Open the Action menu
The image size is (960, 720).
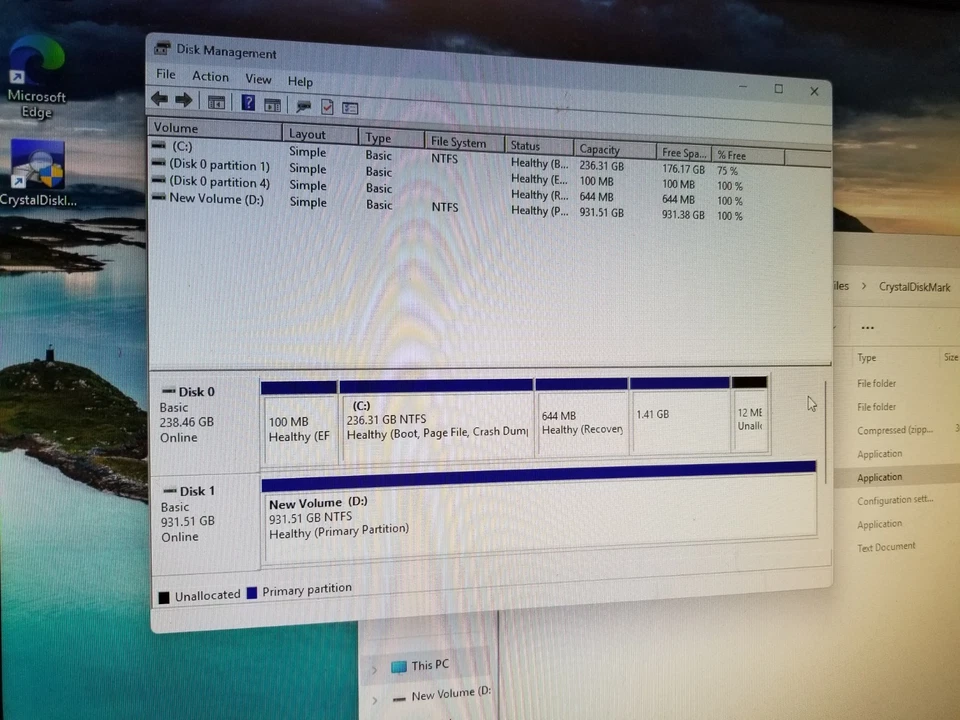click(x=210, y=77)
